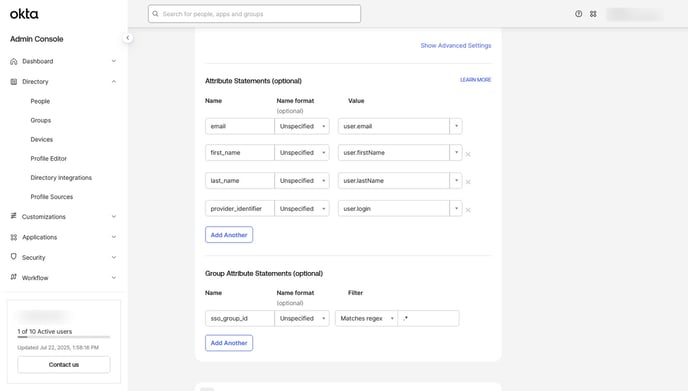This screenshot has width=688, height=391.
Task: Open value dropdown arrow for user.email
Action: (456, 126)
